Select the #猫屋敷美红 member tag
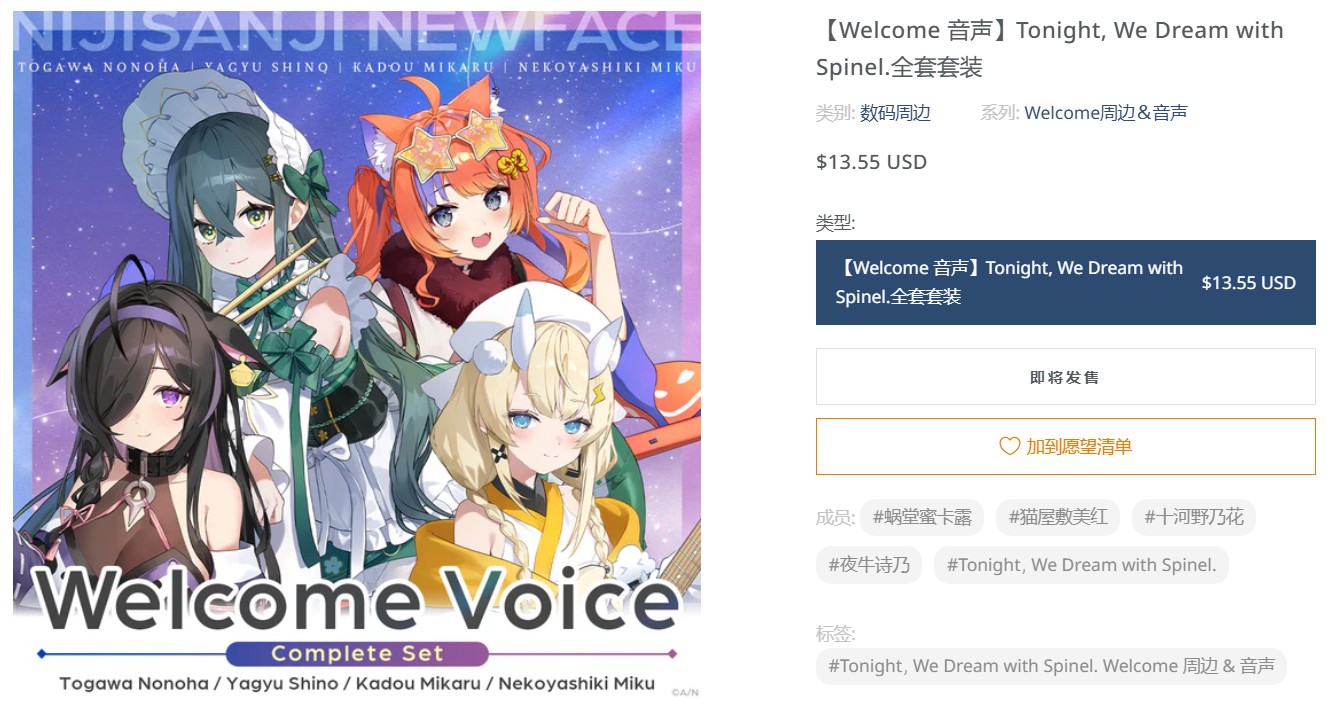1327x707 pixels. click(1058, 517)
